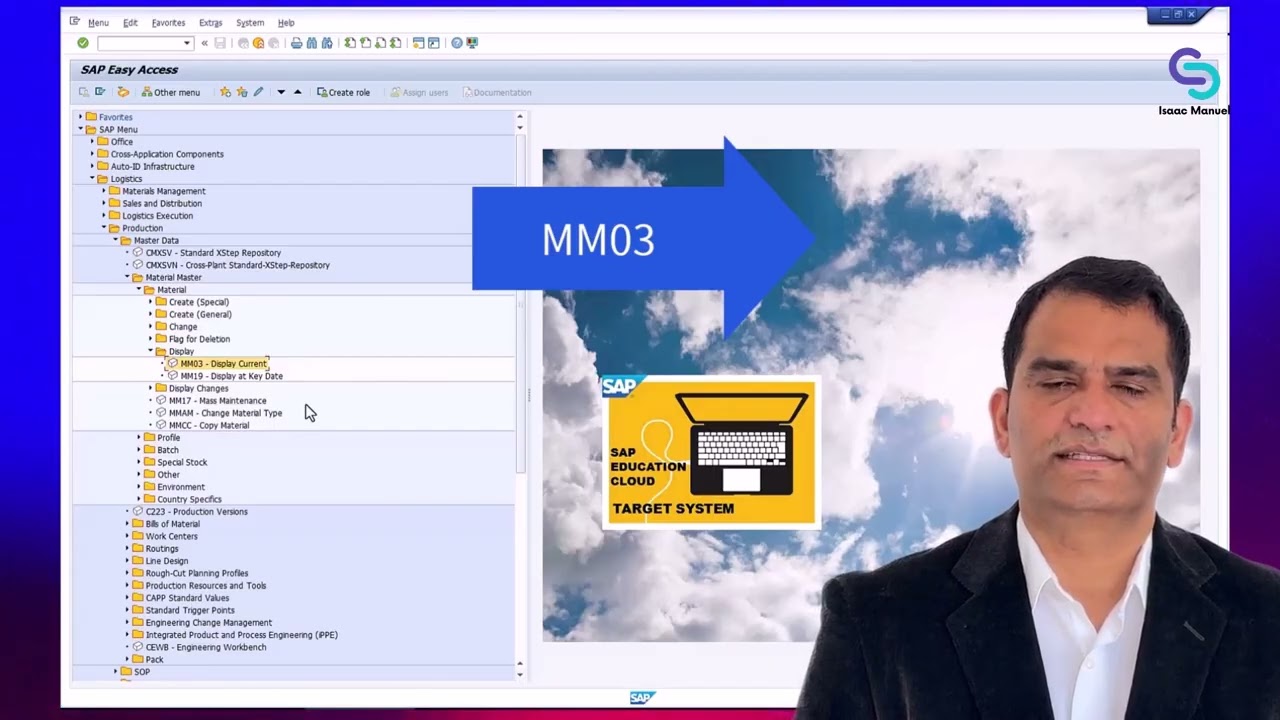The image size is (1280, 720).
Task: Click the Print icon
Action: (x=296, y=43)
